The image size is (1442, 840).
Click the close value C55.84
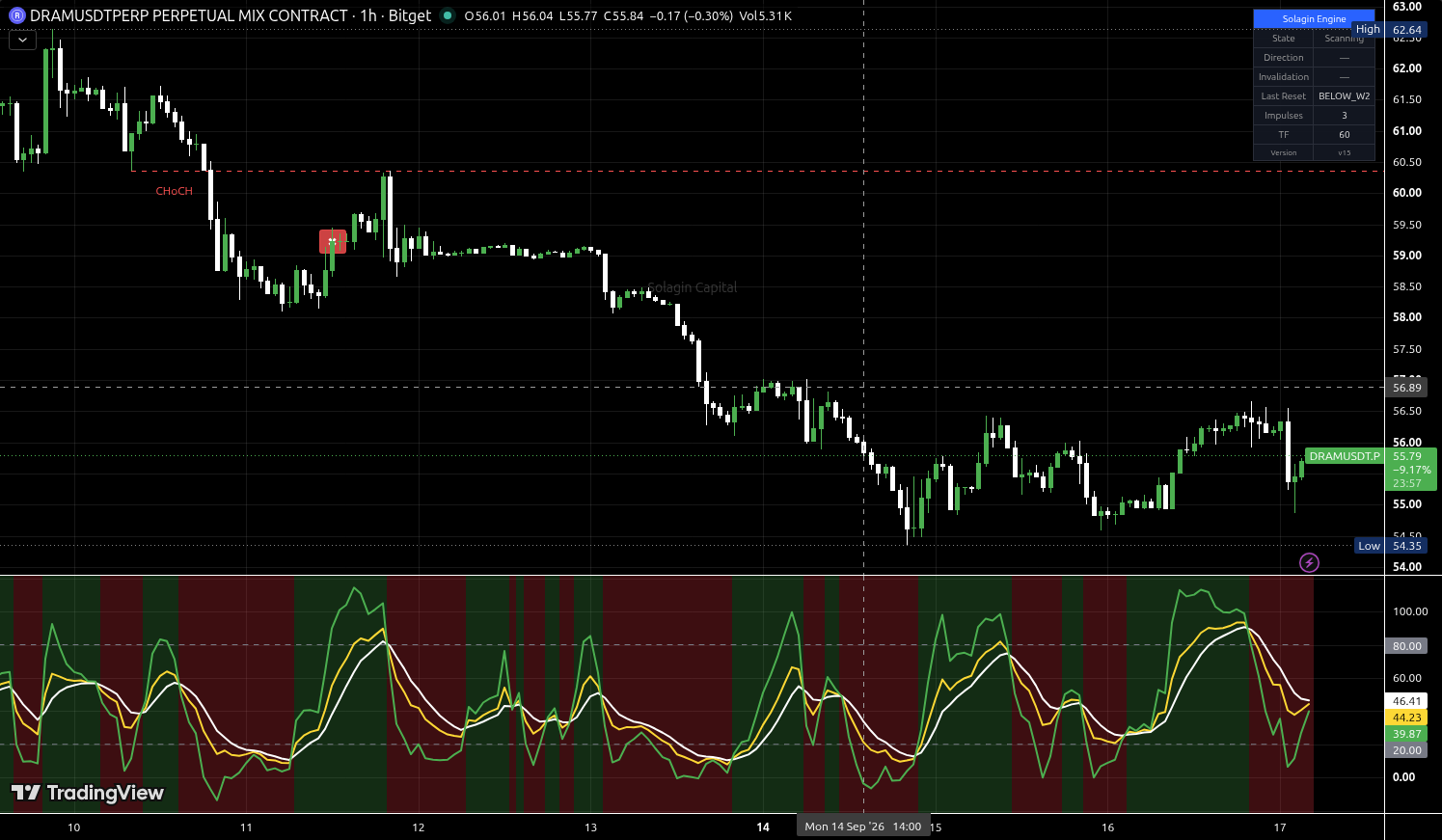[x=624, y=16]
